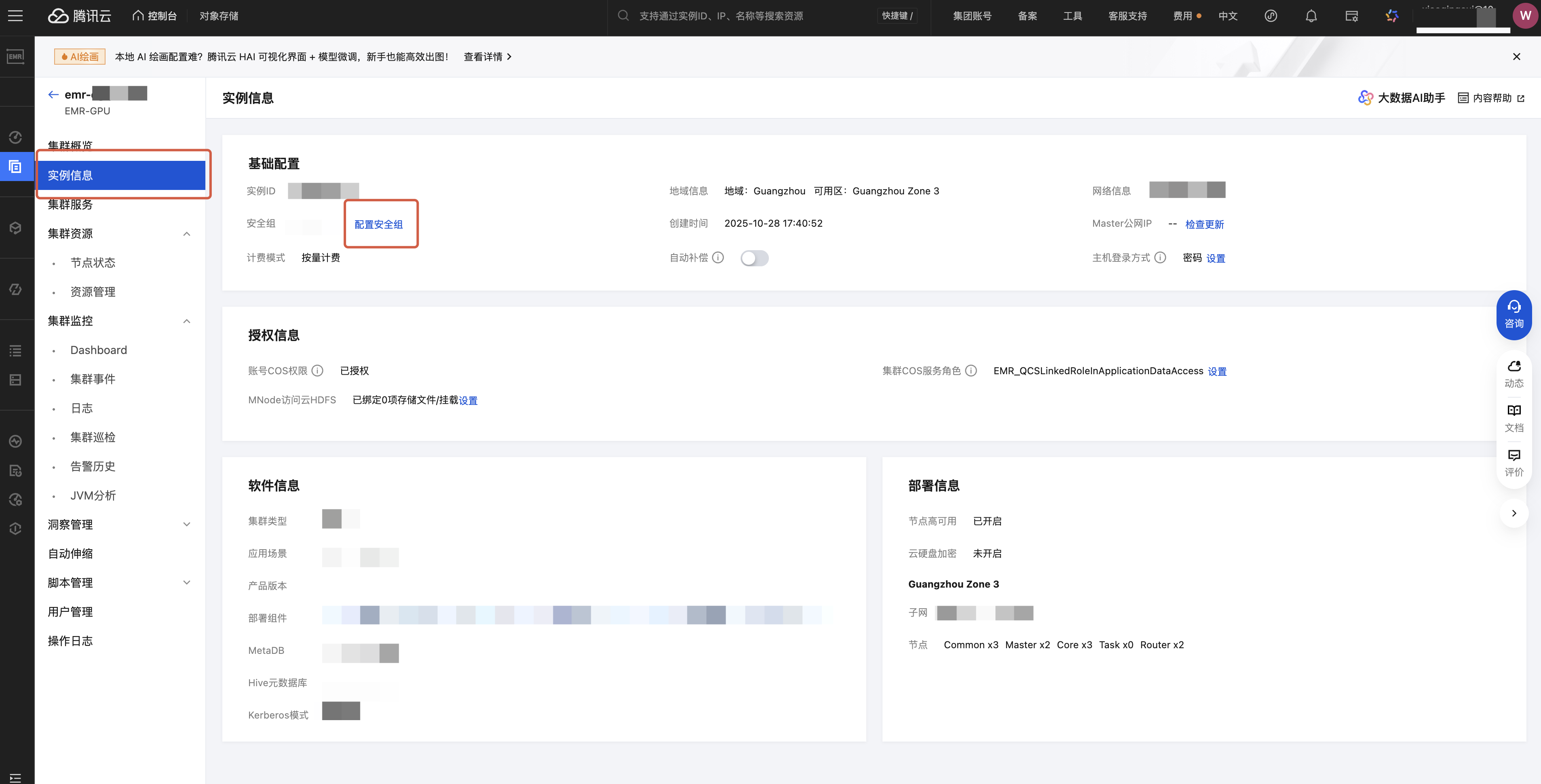Viewport: 1541px width, 784px height.
Task: Click the notification bell icon
Action: [1311, 16]
